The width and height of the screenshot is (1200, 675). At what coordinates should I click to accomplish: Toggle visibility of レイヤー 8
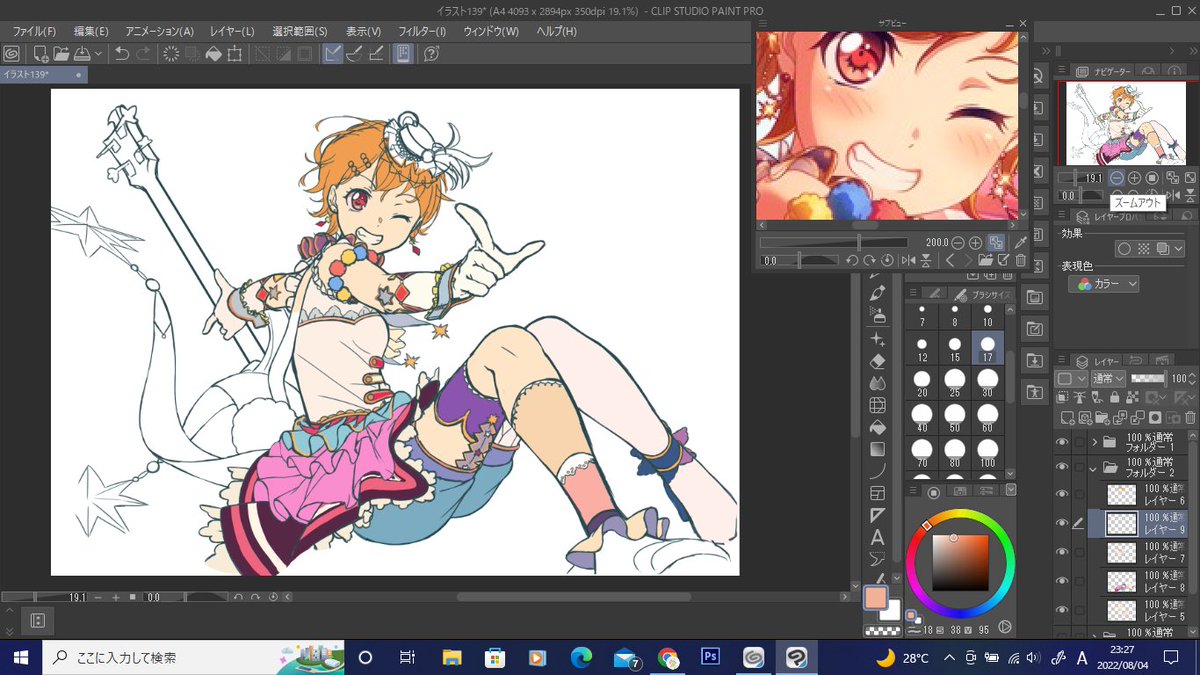tap(1062, 581)
